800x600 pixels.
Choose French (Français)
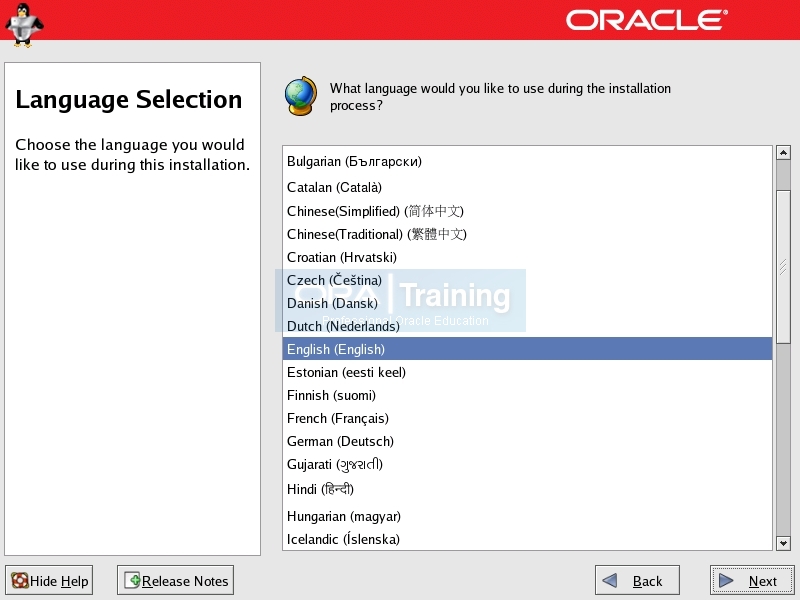click(x=527, y=418)
